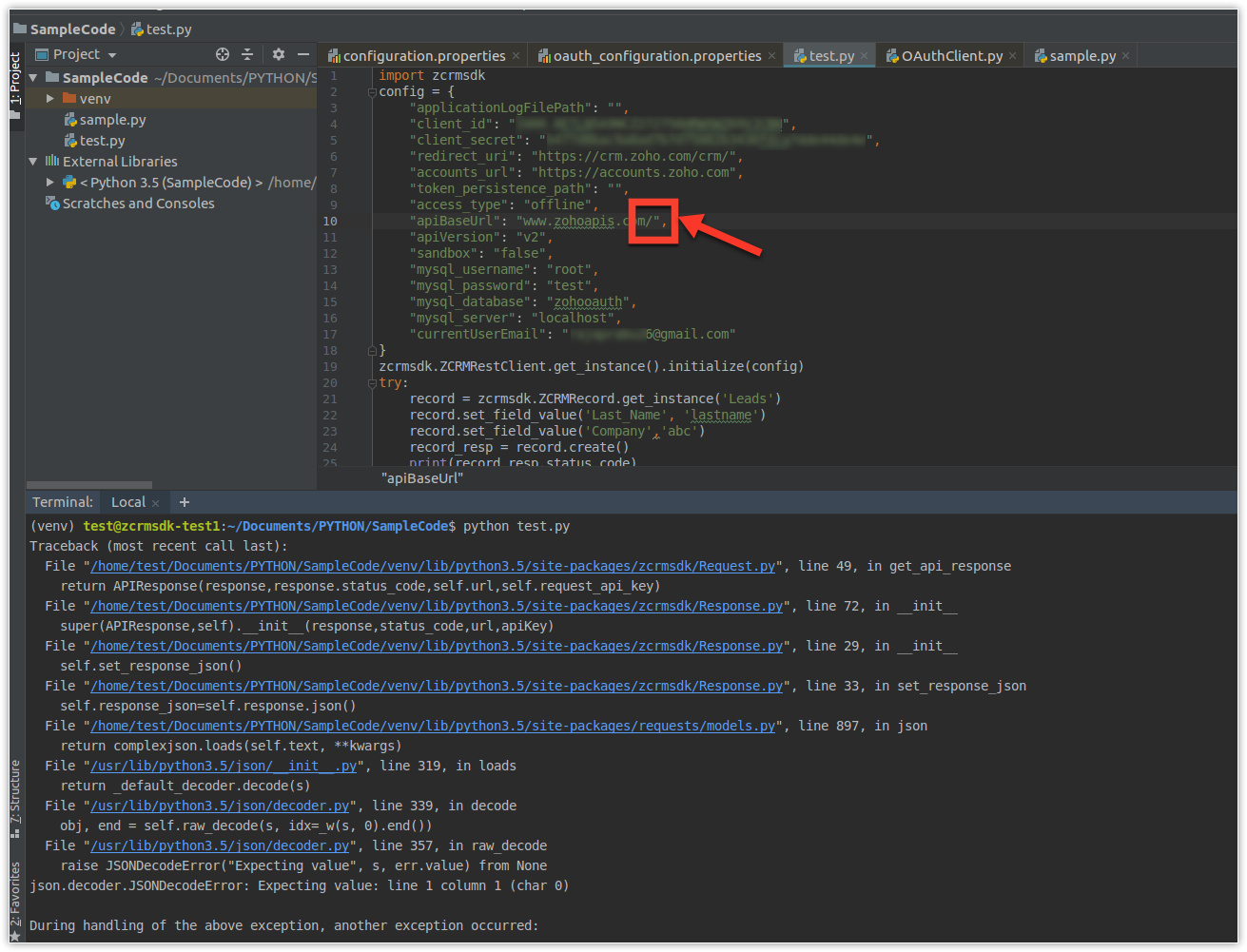
Task: Open json/__init__.py traceback link
Action: coord(224,766)
